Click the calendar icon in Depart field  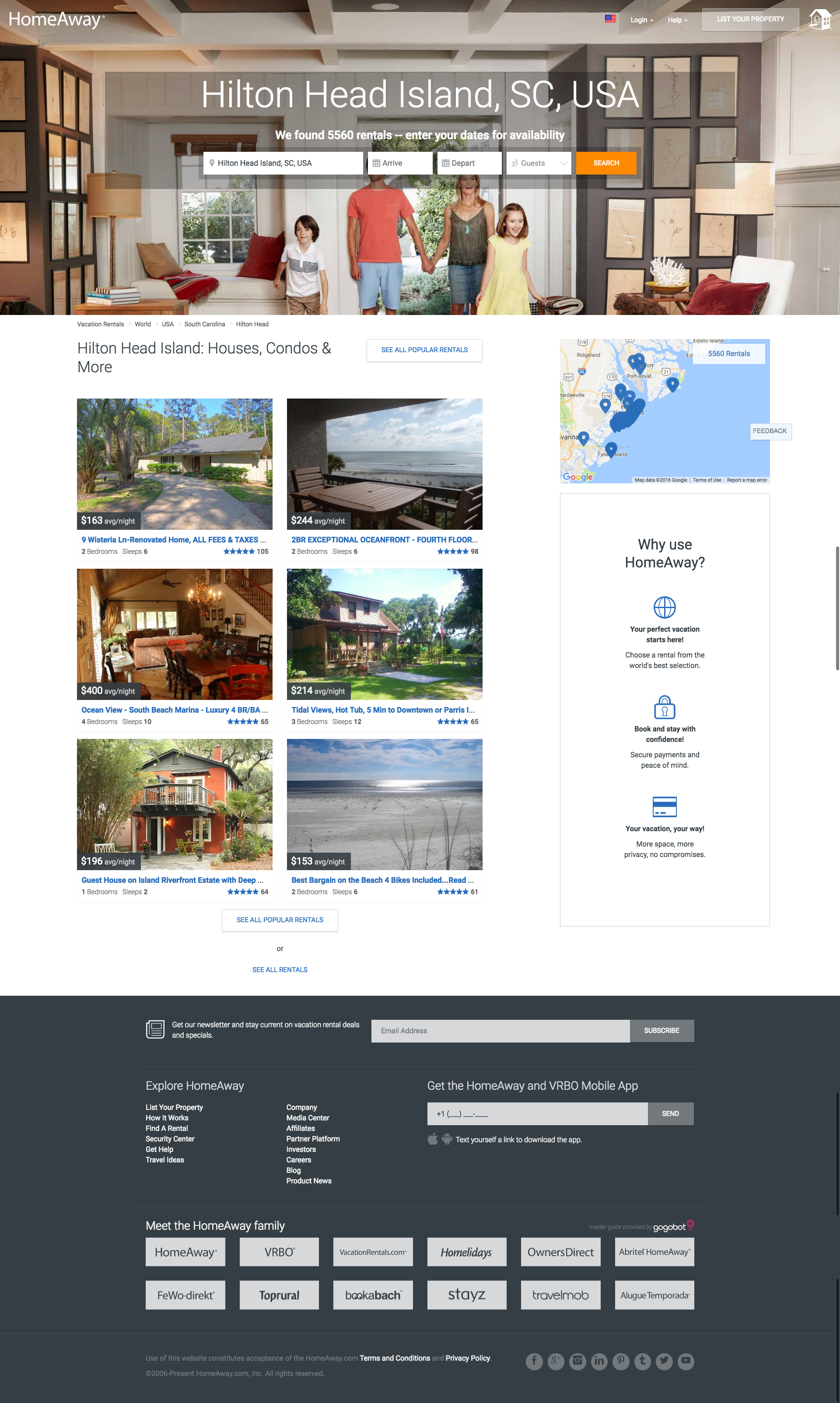[445, 163]
